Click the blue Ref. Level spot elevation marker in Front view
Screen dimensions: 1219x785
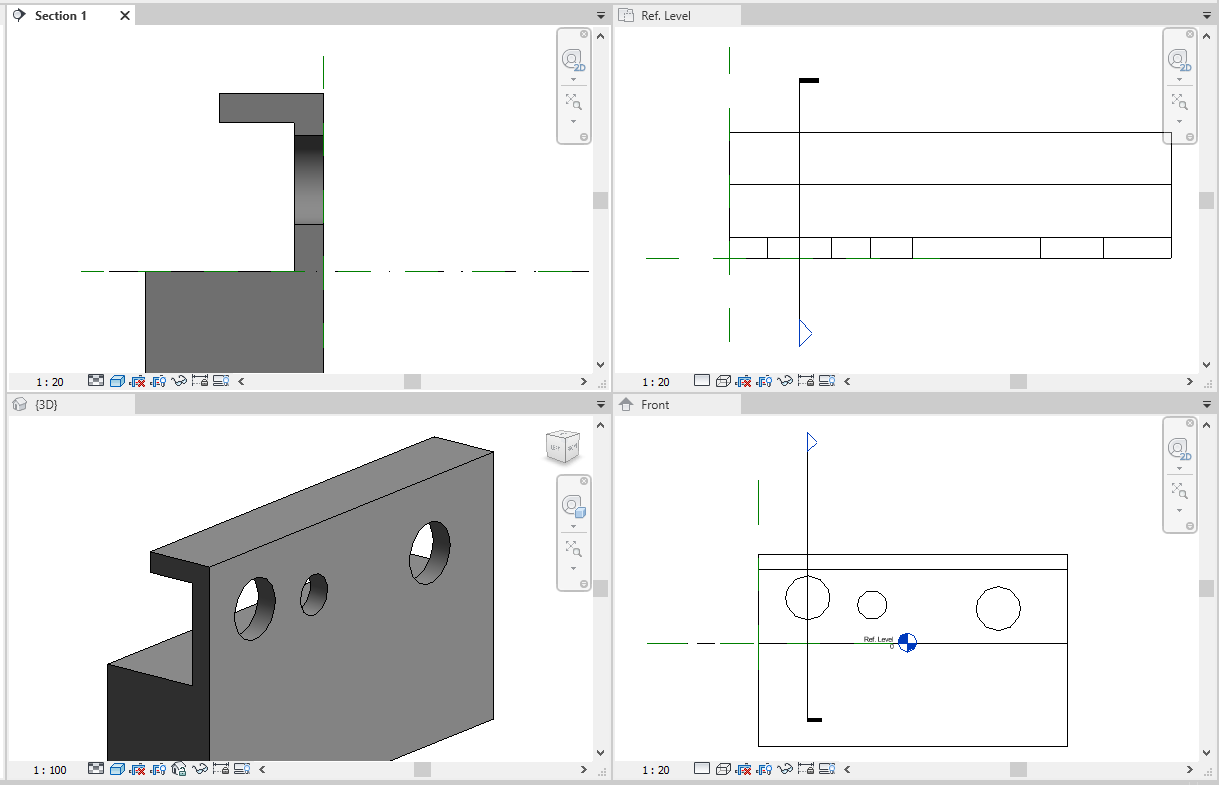[908, 644]
